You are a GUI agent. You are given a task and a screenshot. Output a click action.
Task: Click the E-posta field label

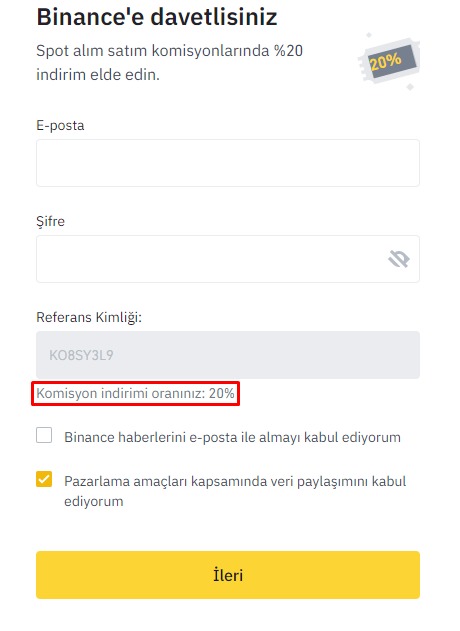(x=60, y=126)
